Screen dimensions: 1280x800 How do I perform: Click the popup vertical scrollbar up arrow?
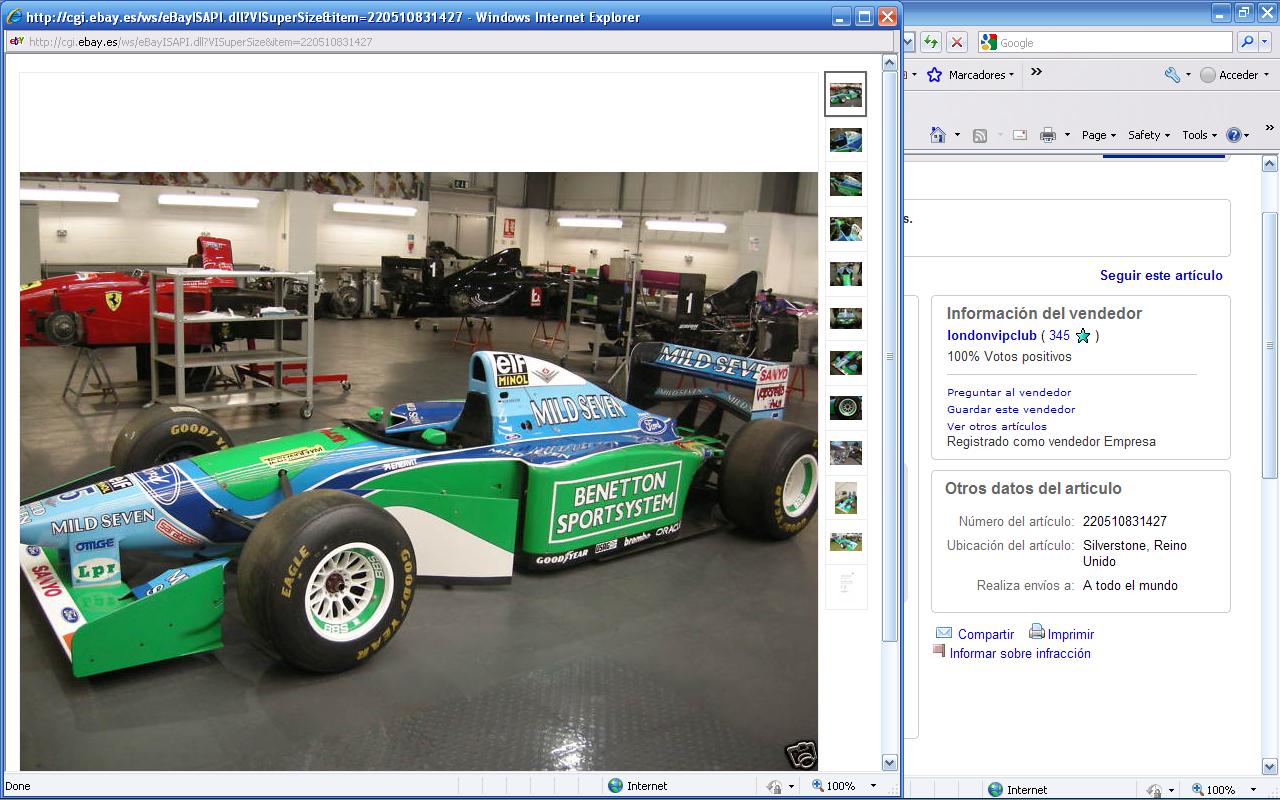click(x=890, y=63)
